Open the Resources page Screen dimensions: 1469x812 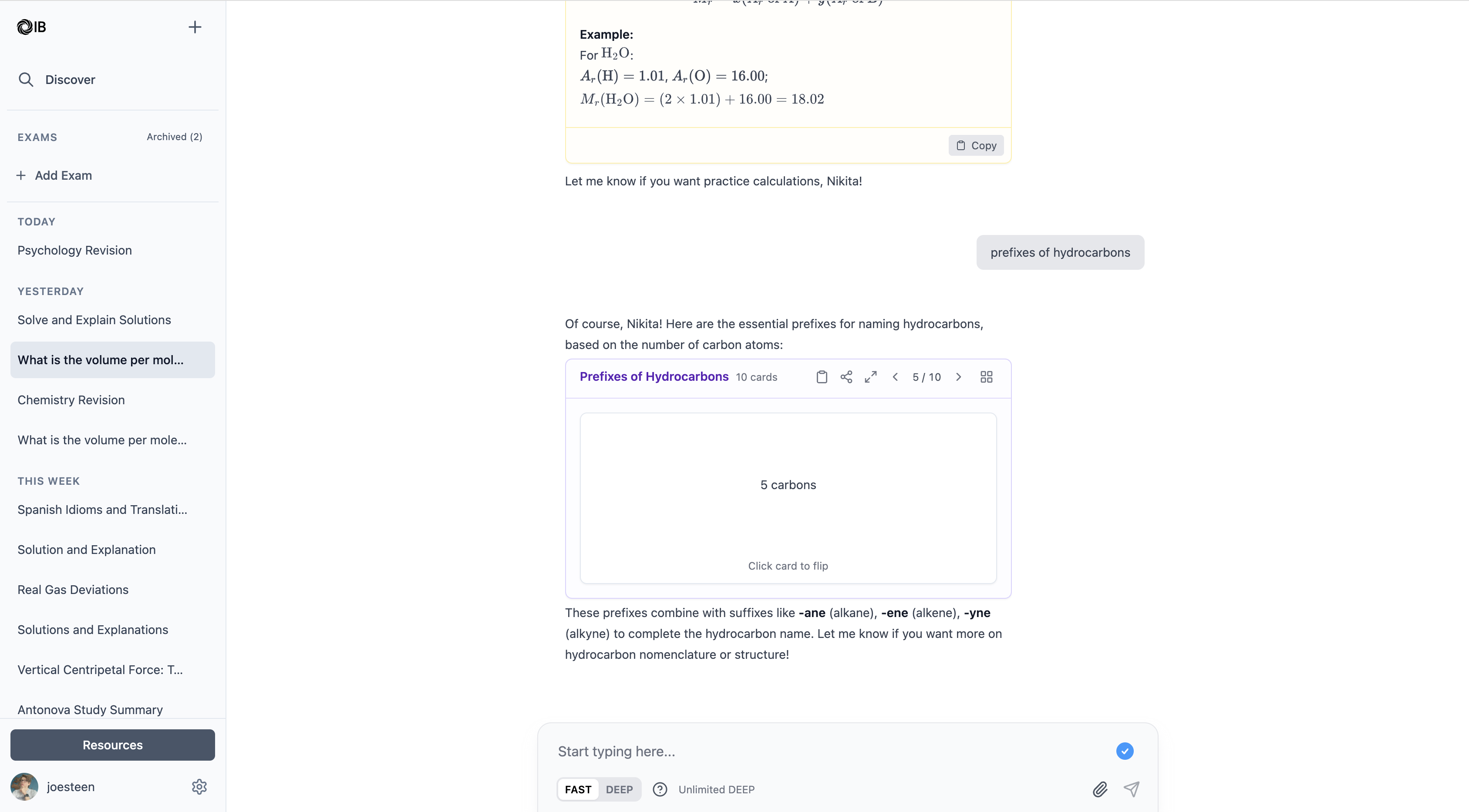[x=112, y=745]
